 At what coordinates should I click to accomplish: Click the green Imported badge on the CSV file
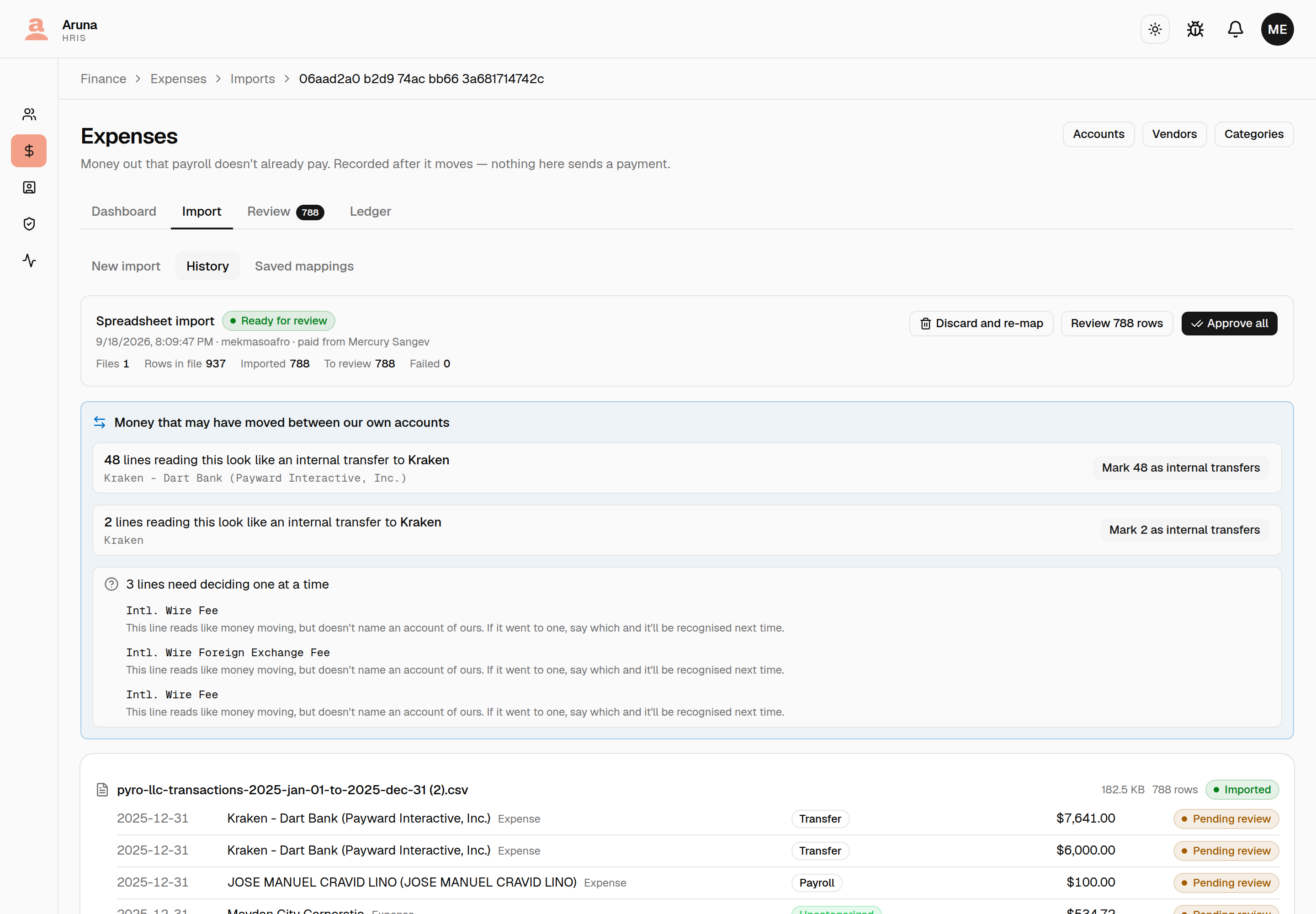[x=1242, y=790]
